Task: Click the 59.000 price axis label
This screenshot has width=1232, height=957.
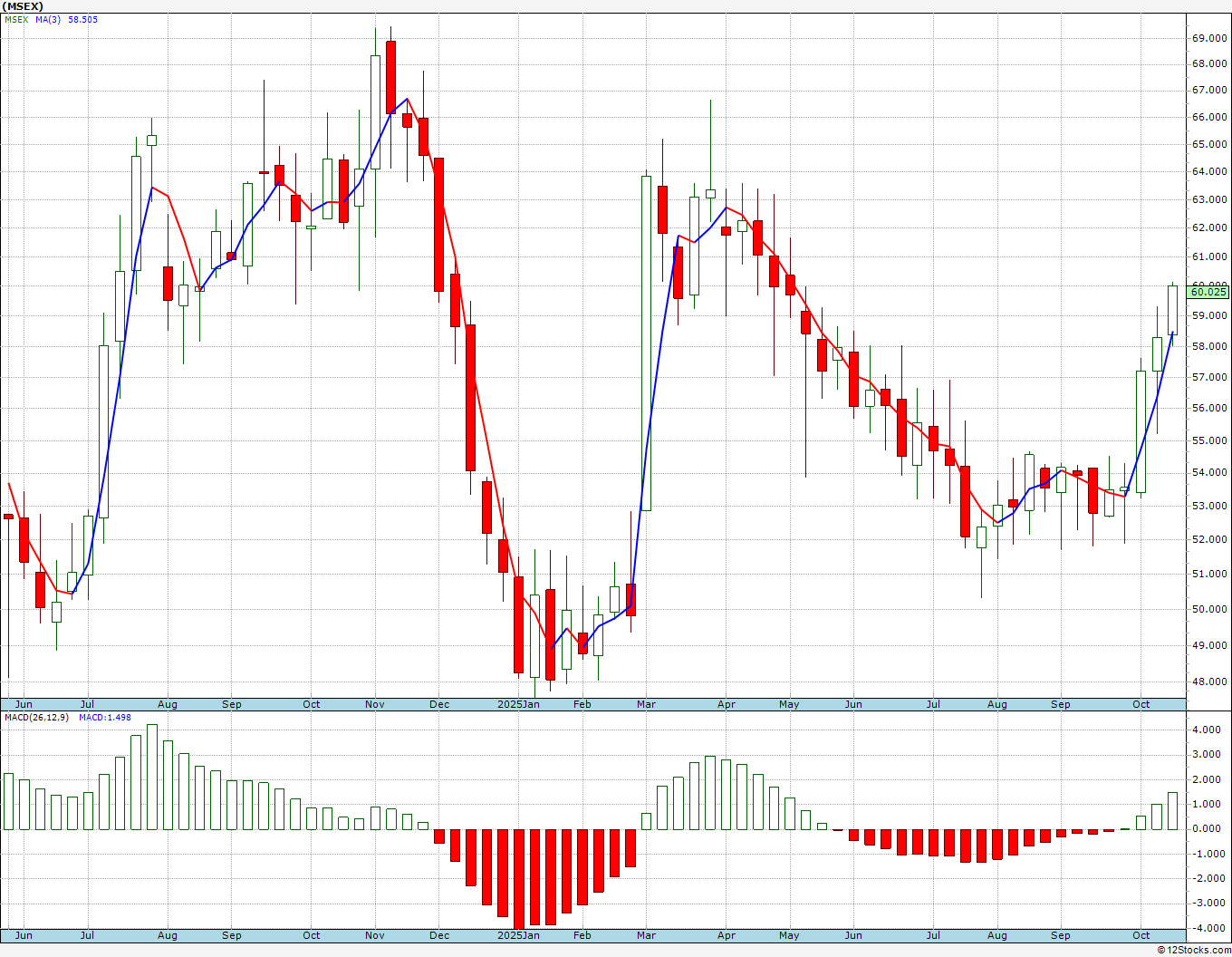Action: (1210, 316)
